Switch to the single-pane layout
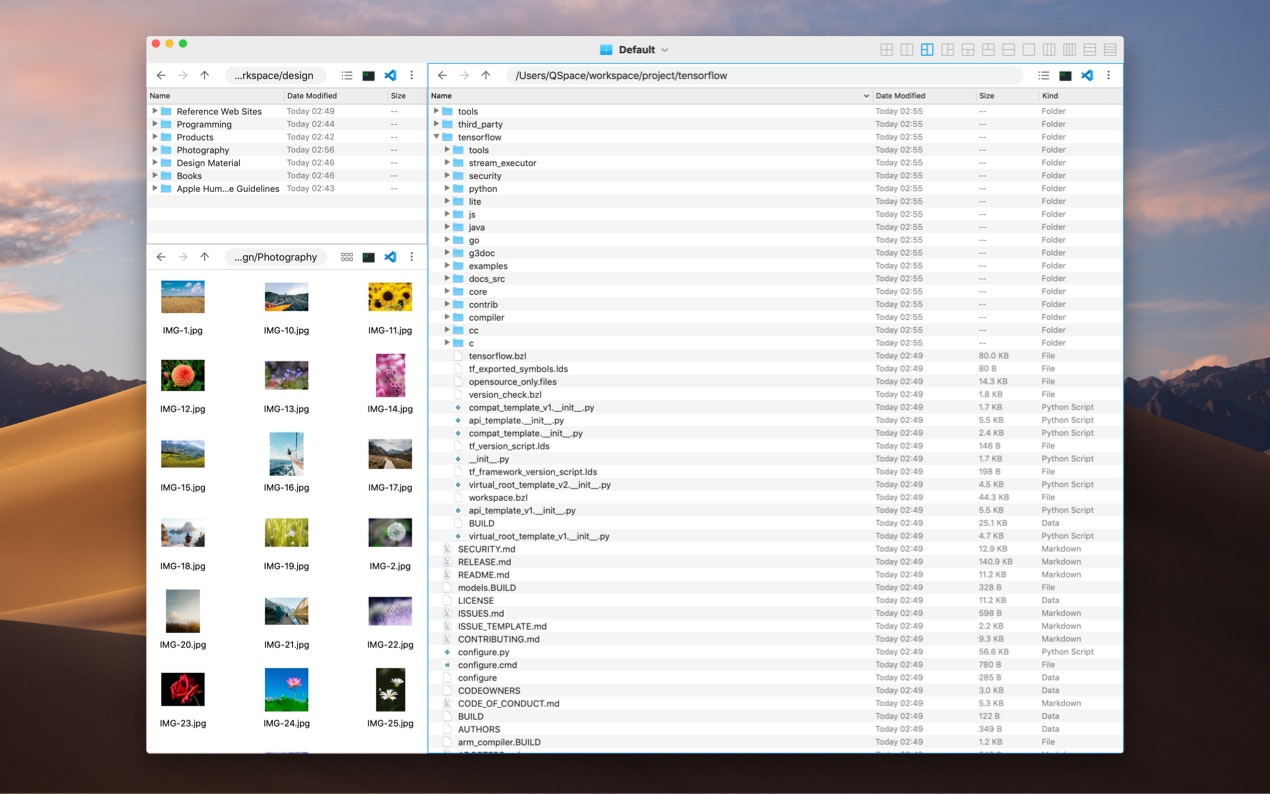 [1028, 50]
